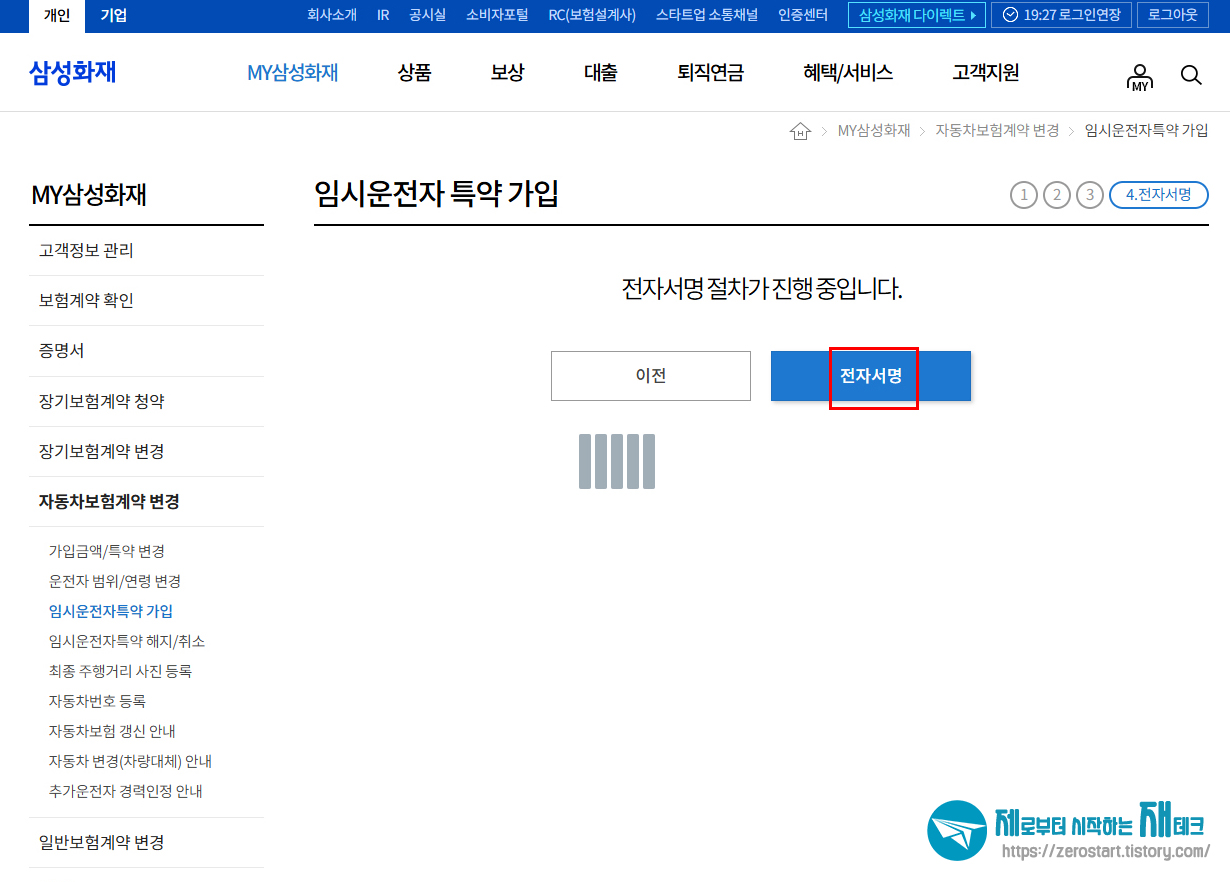1230x882 pixels.
Task: Select 임시운전자특약 가입 sidebar submenu item
Action: (110, 611)
